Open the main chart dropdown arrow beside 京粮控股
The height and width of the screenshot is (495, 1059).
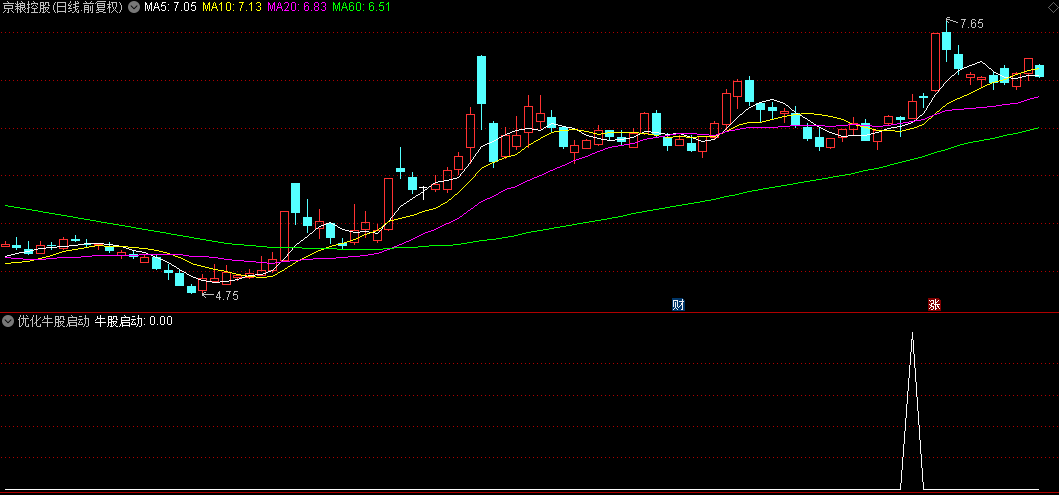134,7
